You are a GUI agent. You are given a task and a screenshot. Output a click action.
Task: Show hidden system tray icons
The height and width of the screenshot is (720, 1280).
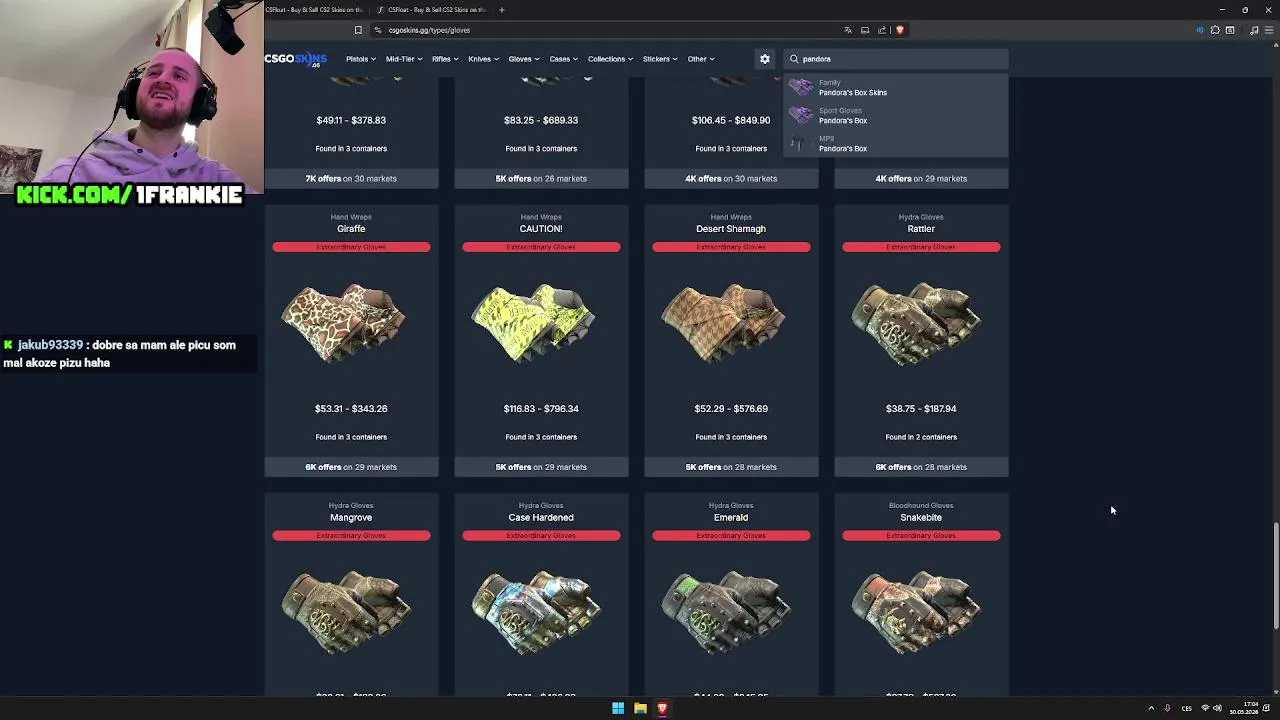pos(1151,708)
